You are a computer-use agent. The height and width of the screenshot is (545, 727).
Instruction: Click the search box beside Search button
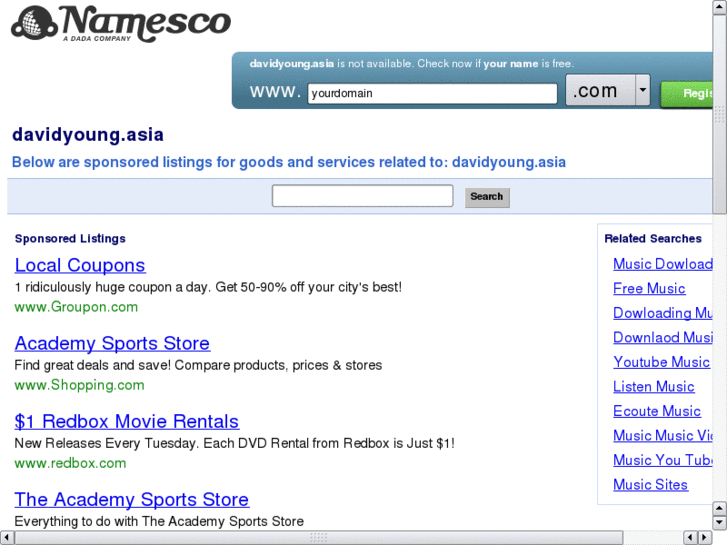362,197
